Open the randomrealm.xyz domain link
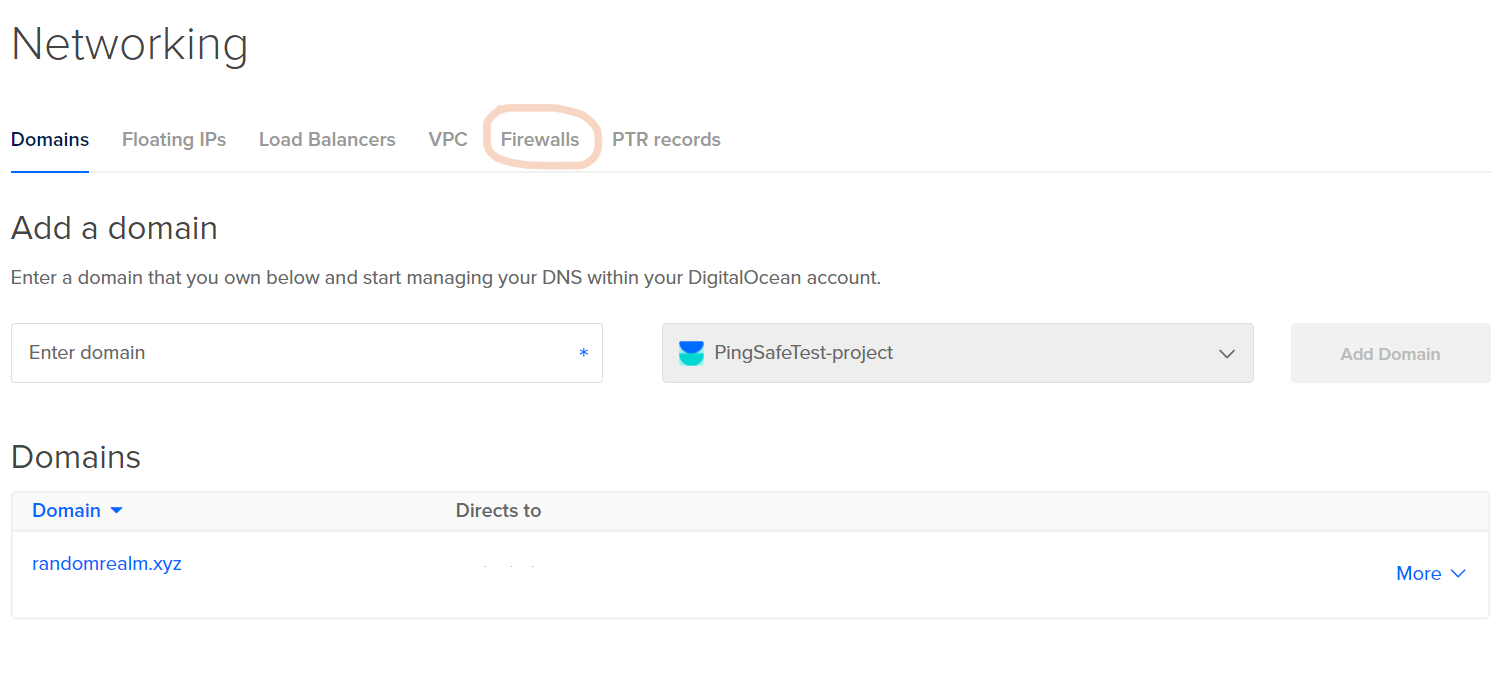 [107, 564]
